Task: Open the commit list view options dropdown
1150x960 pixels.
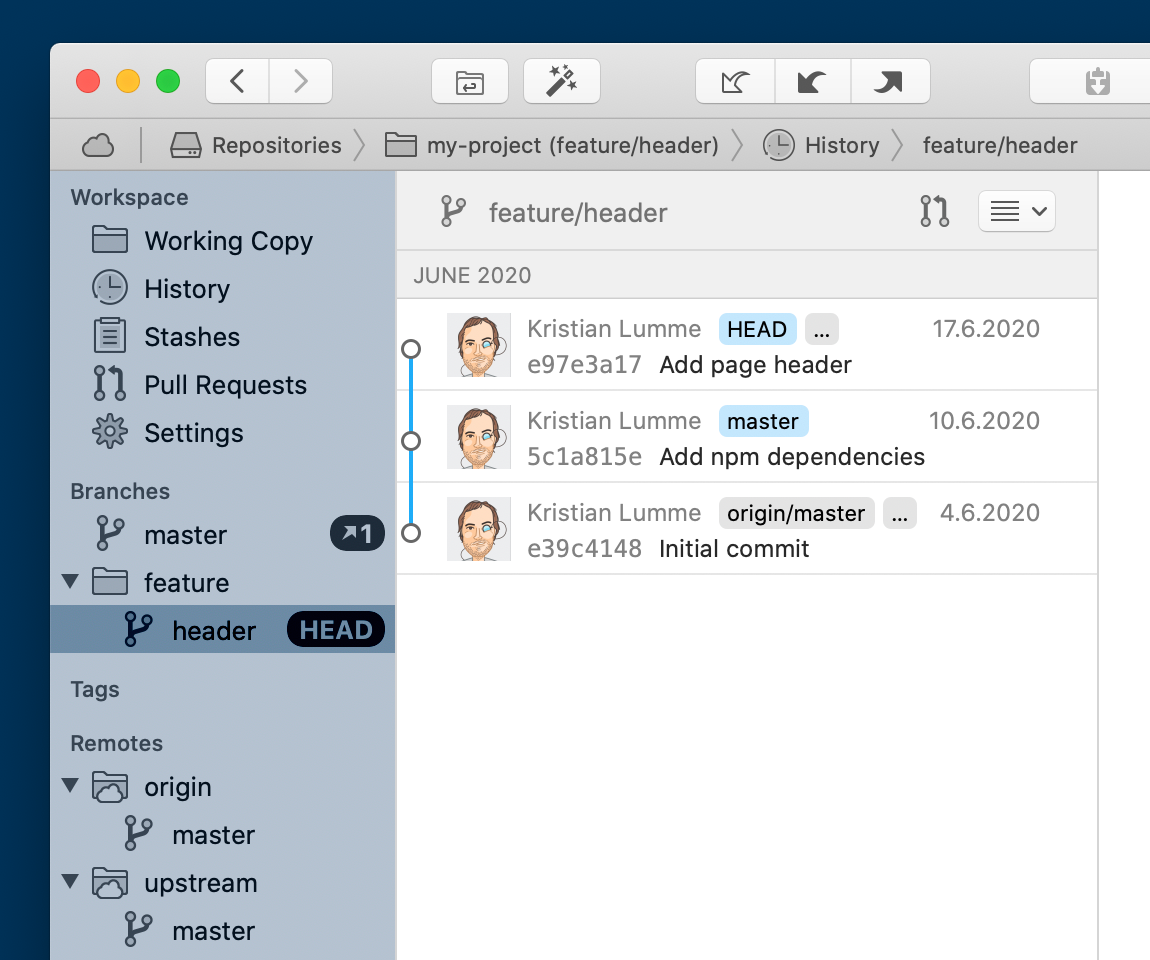Action: 1016,211
